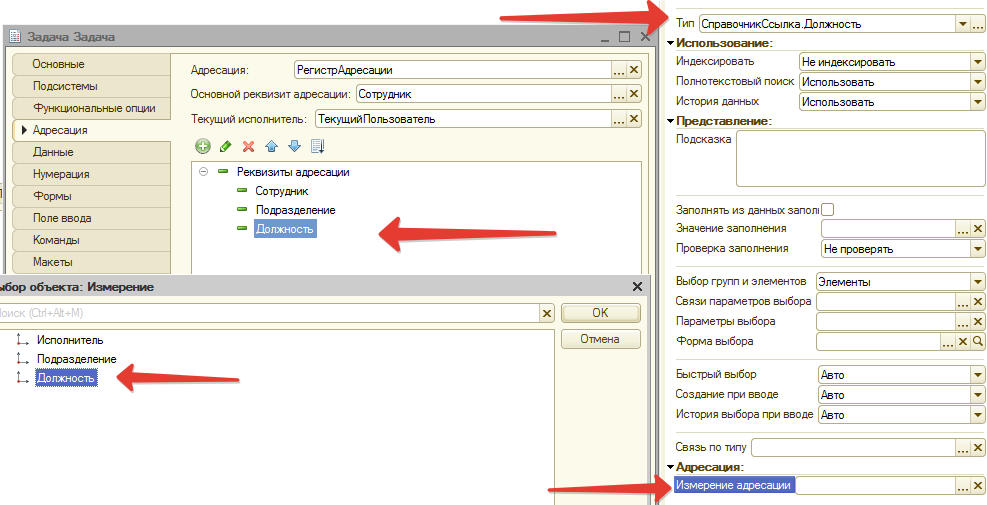Click the Измерение адресации input field

coord(876,485)
